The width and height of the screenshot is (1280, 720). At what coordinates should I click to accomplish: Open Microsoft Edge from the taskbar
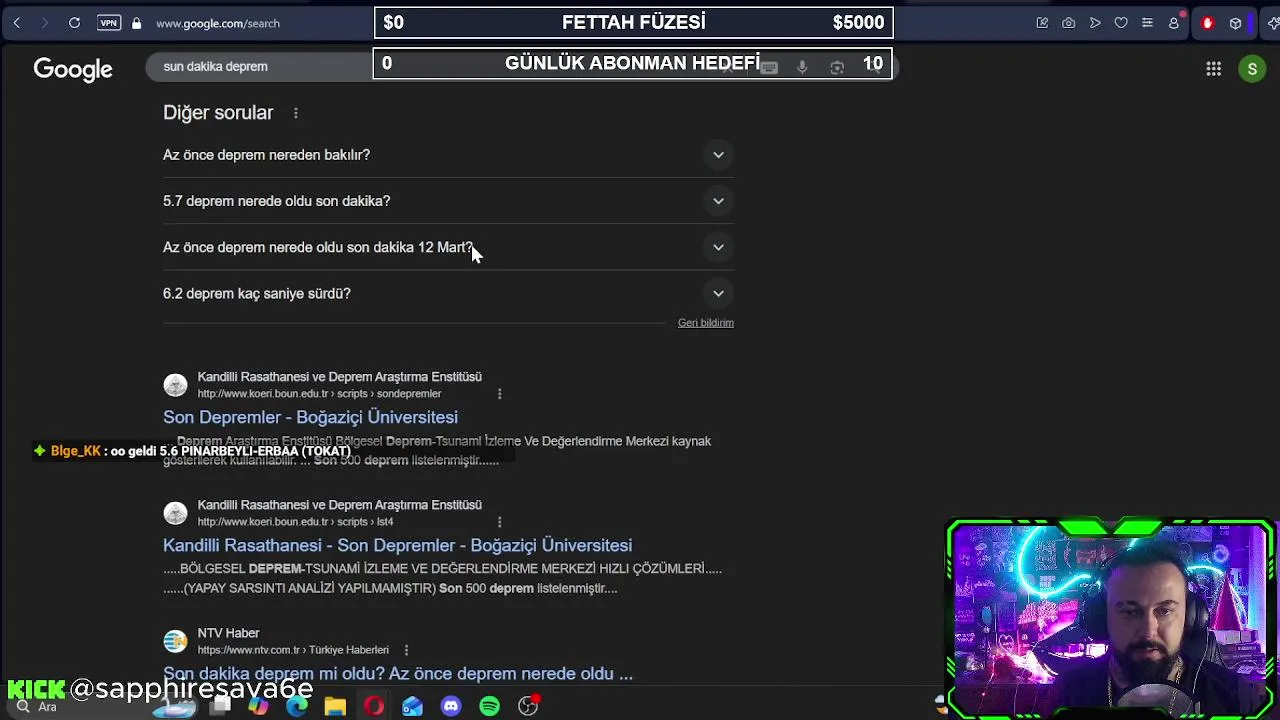[297, 707]
